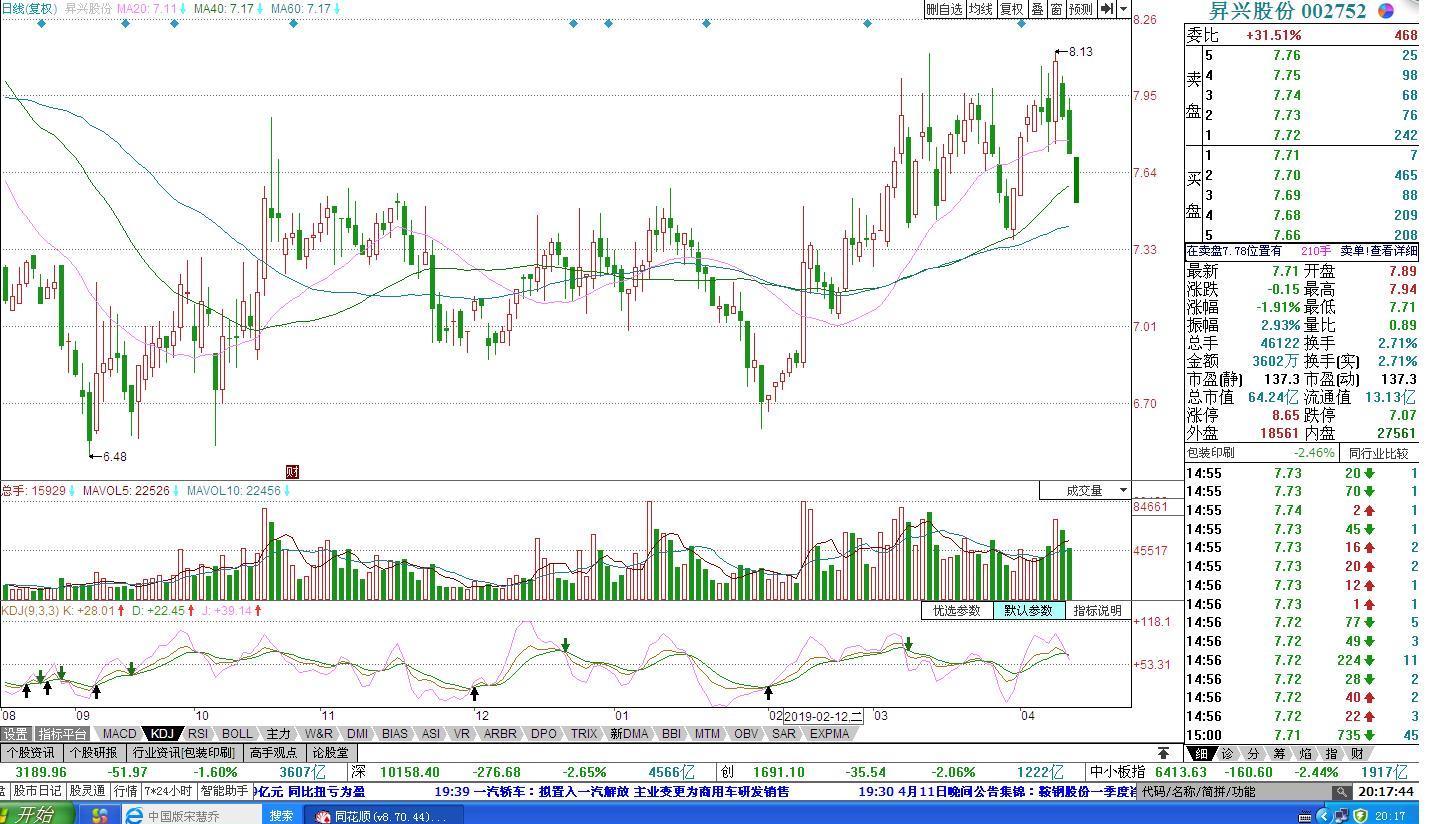Switch to the ARBR indicator tab

[501, 734]
